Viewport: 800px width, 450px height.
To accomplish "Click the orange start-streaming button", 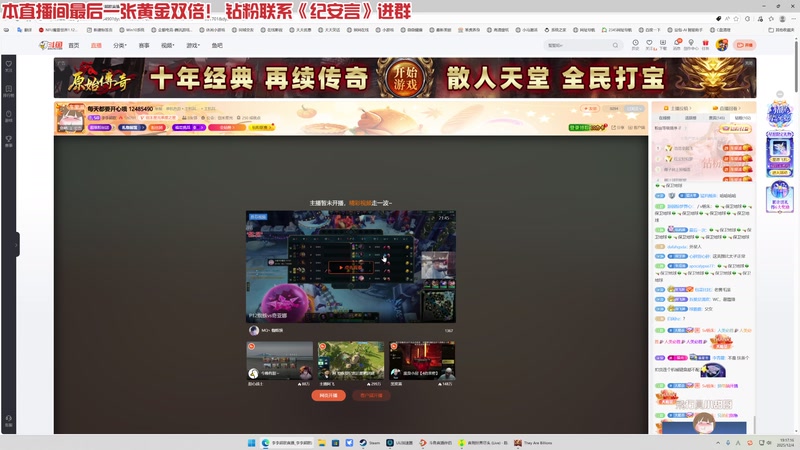I will pyautogui.click(x=744, y=45).
